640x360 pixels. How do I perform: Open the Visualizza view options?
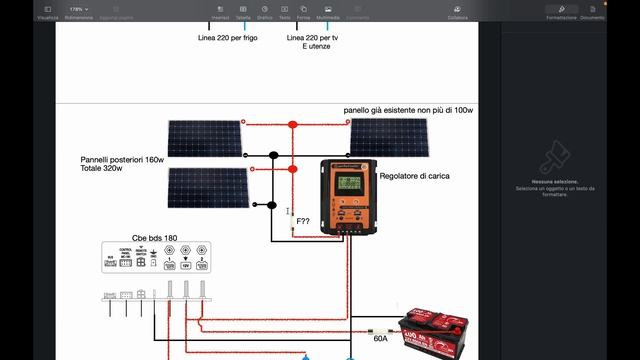pos(47,12)
